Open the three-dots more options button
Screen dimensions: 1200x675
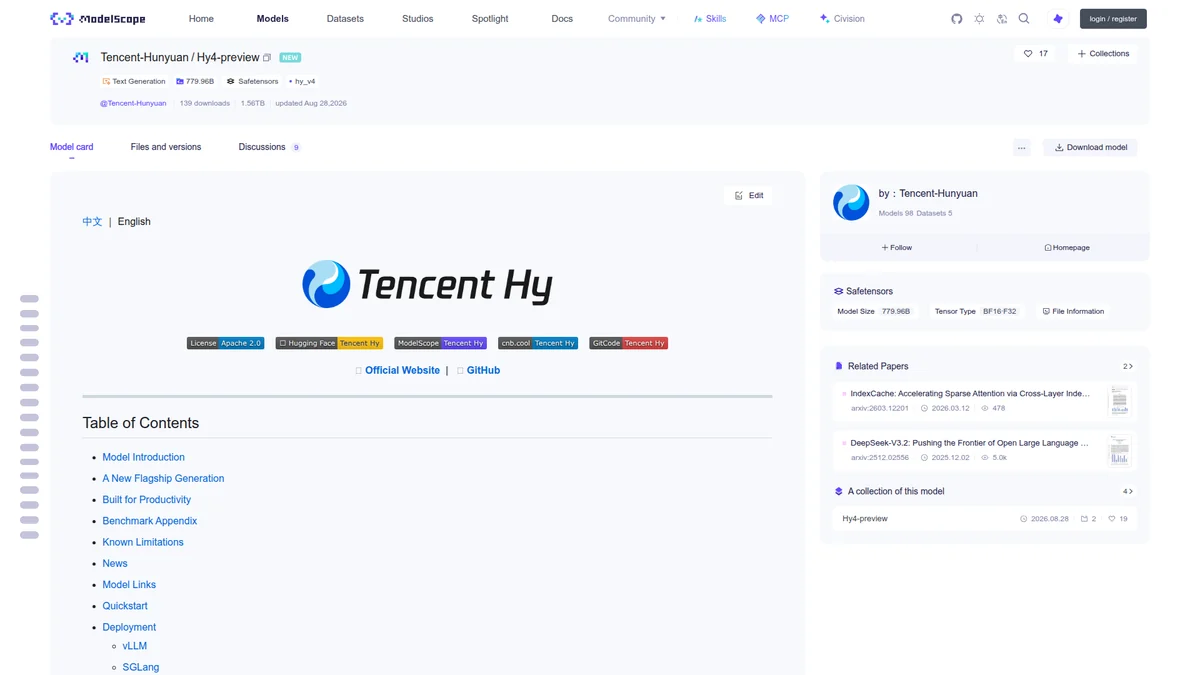tap(1021, 147)
